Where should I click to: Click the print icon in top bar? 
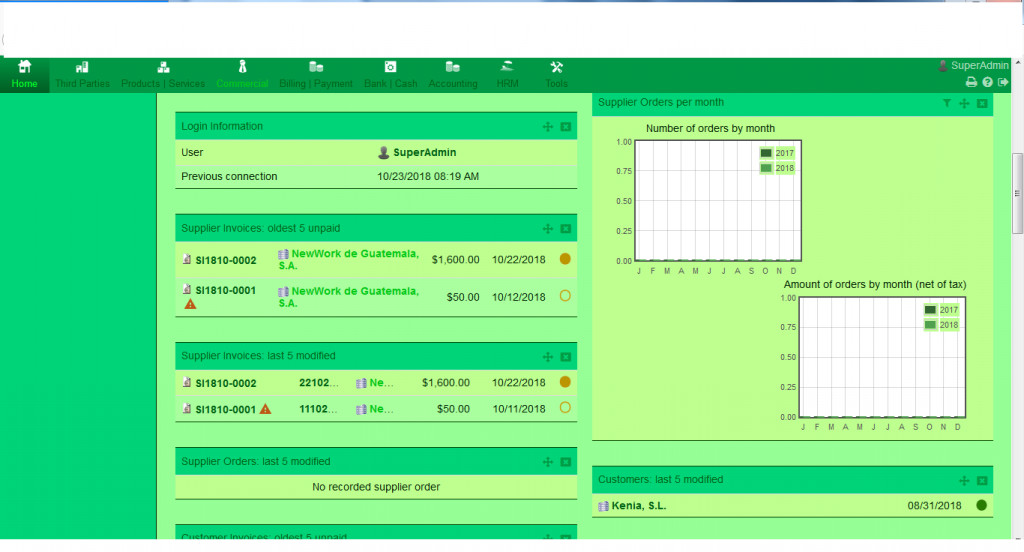970,82
